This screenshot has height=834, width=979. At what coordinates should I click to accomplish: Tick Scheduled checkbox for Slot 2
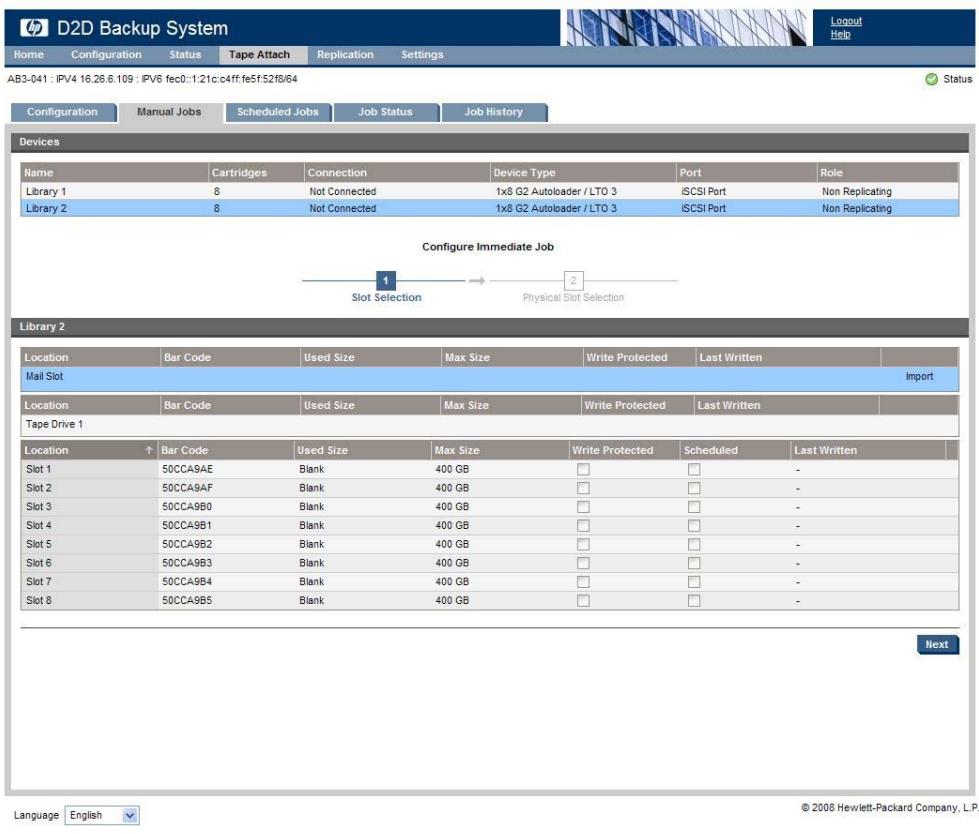point(694,488)
